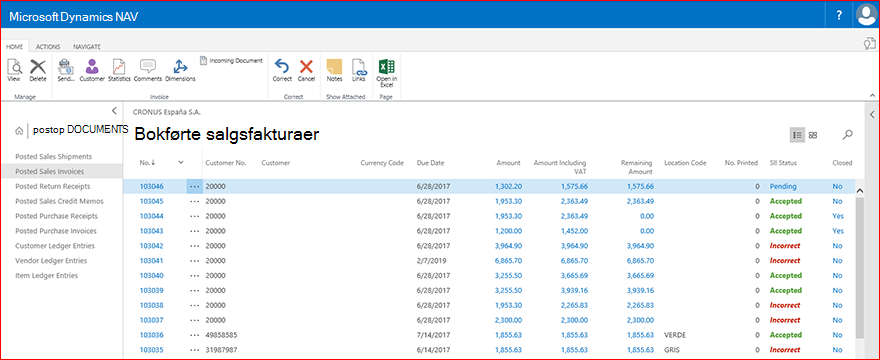This screenshot has height=360, width=880.
Task: Open row menu for invoice 103046
Action: point(195,186)
